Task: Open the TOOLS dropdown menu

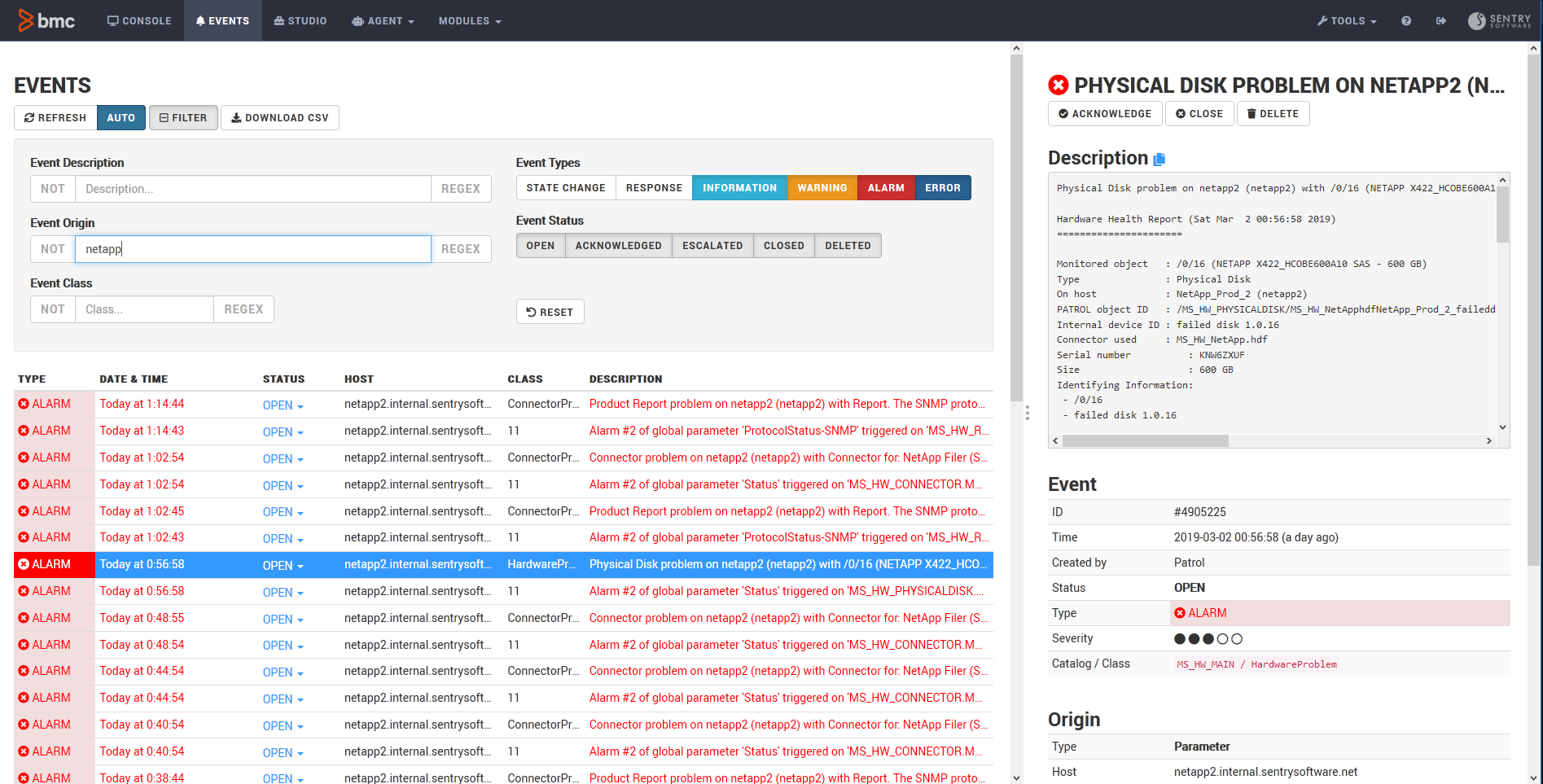Action: coord(1347,21)
